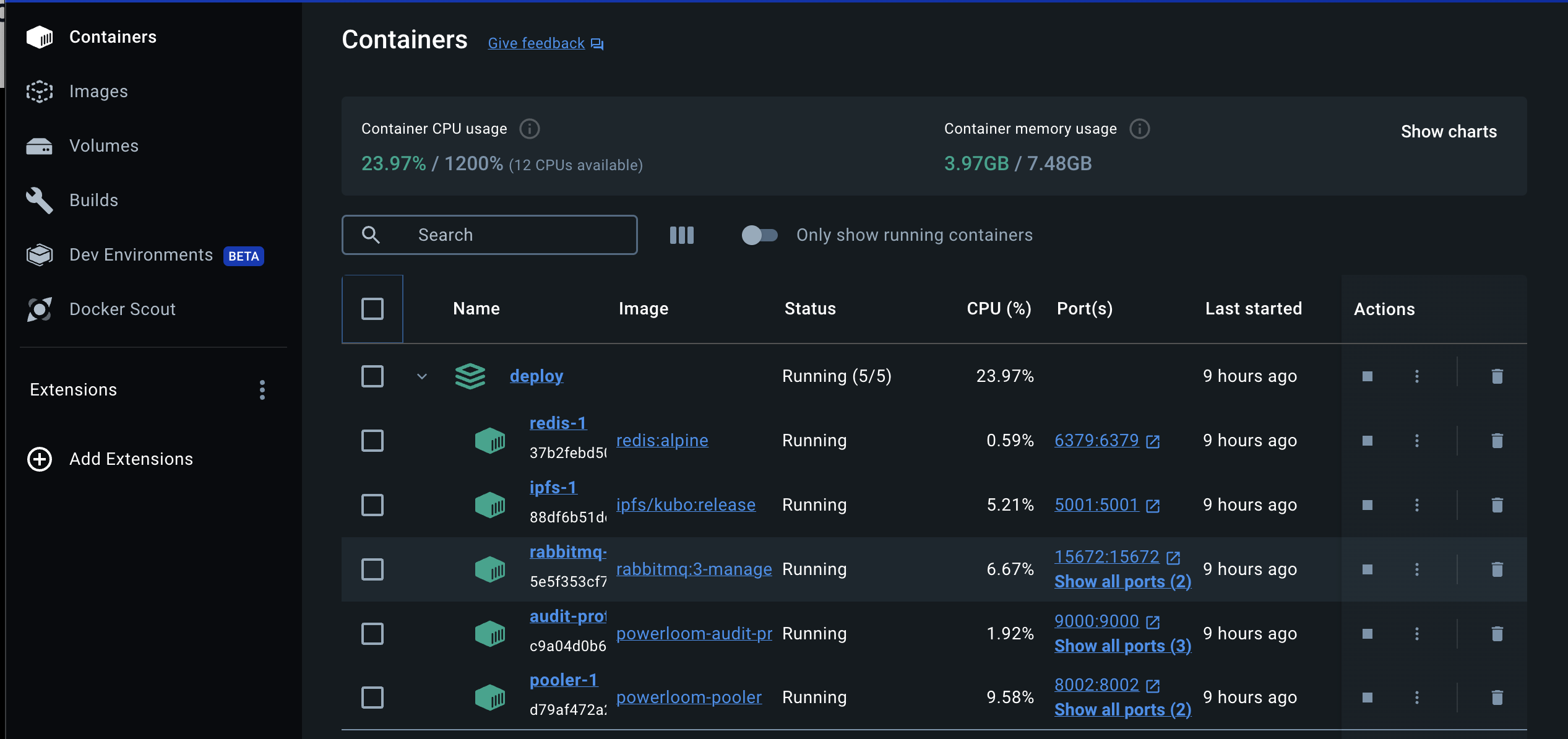Sort by the Name column header
Screen dimensions: 1568x739
476,309
